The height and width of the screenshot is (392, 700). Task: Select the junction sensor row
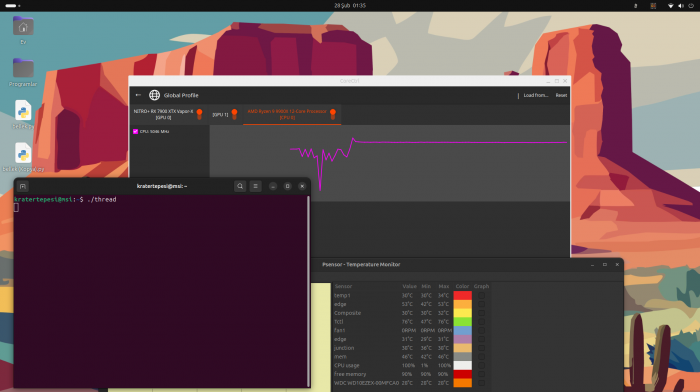[x=412, y=348]
